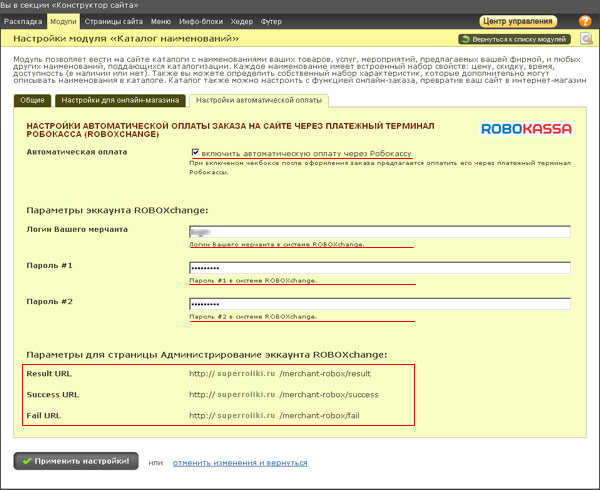Select the Модули menu tab
The height and width of the screenshot is (490, 600).
tap(64, 21)
